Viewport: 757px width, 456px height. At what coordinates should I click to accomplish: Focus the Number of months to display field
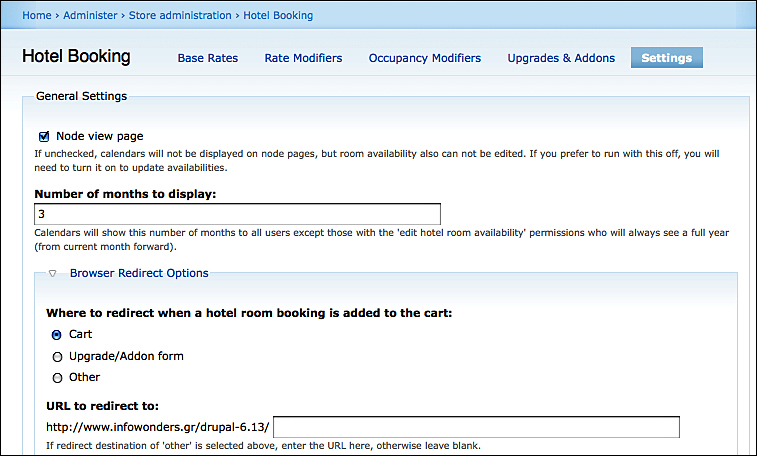[x=237, y=214]
